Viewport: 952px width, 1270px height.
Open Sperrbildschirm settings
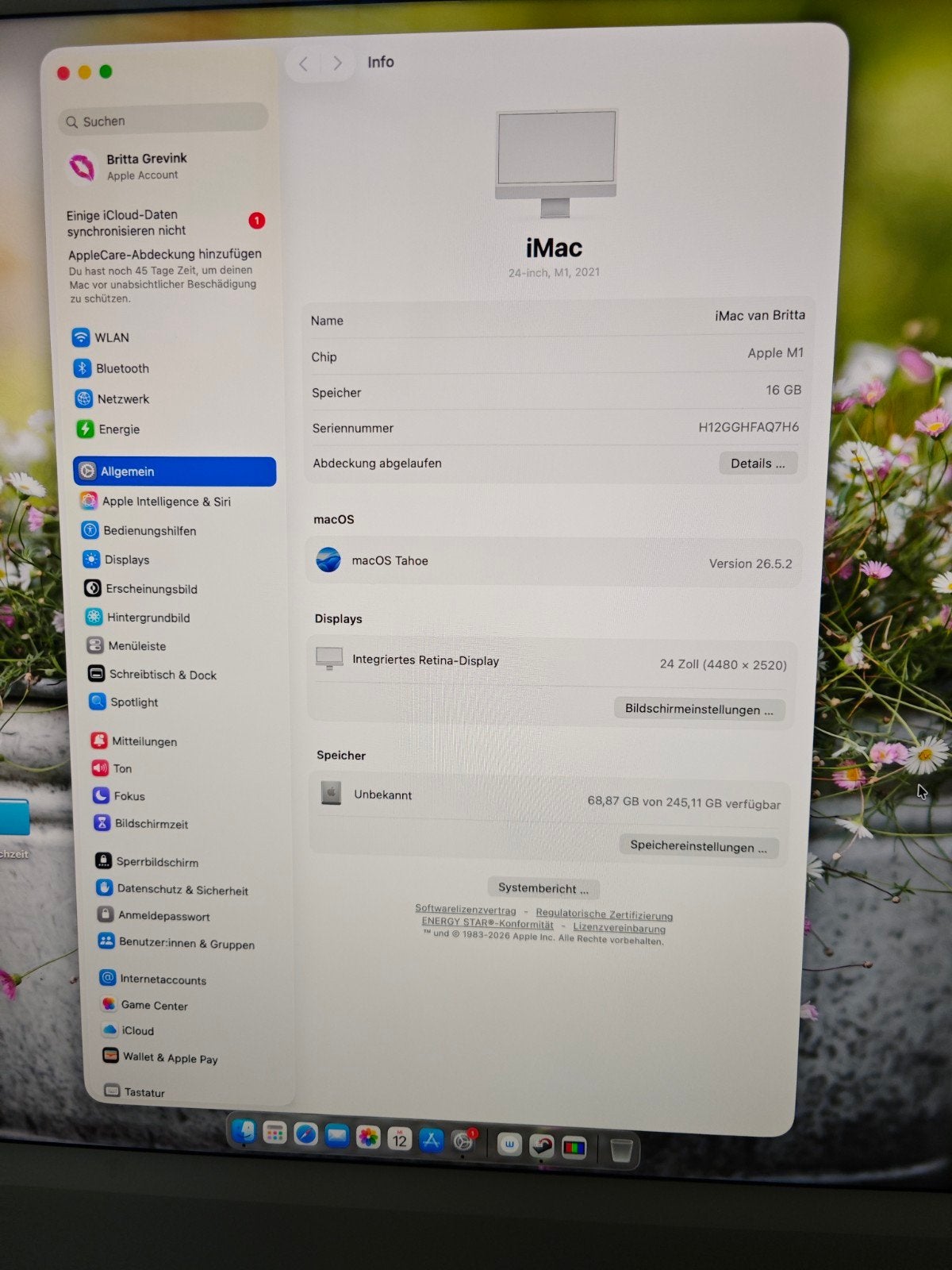(147, 861)
